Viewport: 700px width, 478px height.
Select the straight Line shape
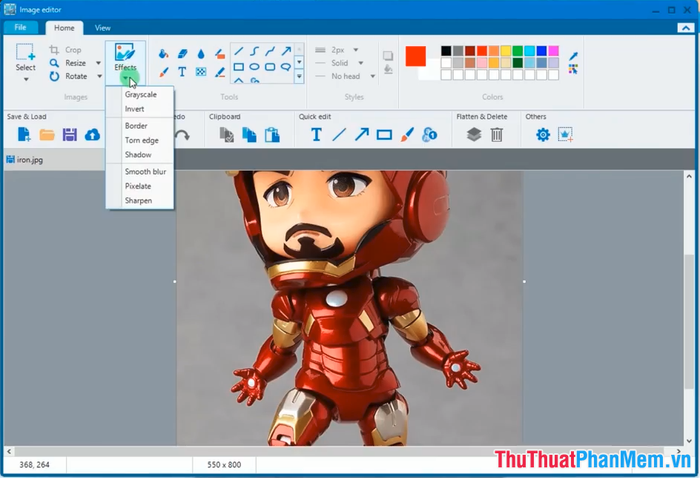[239, 51]
